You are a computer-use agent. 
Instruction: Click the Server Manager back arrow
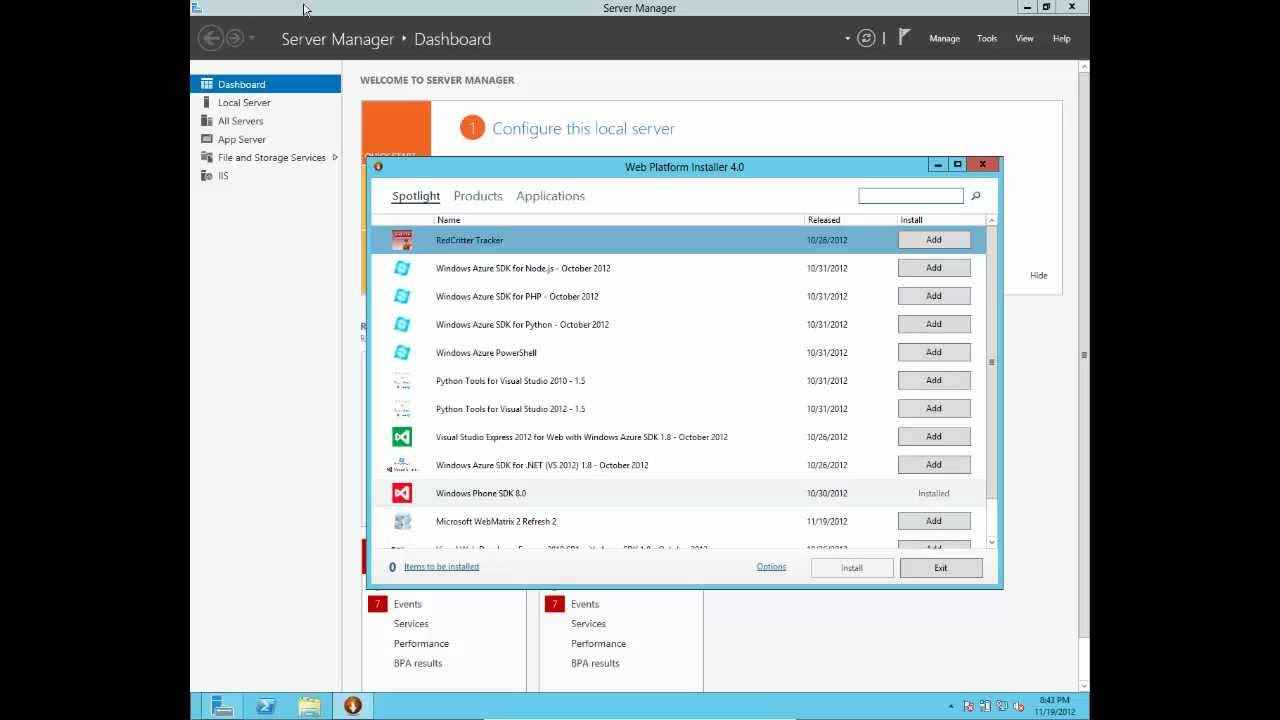pos(210,38)
